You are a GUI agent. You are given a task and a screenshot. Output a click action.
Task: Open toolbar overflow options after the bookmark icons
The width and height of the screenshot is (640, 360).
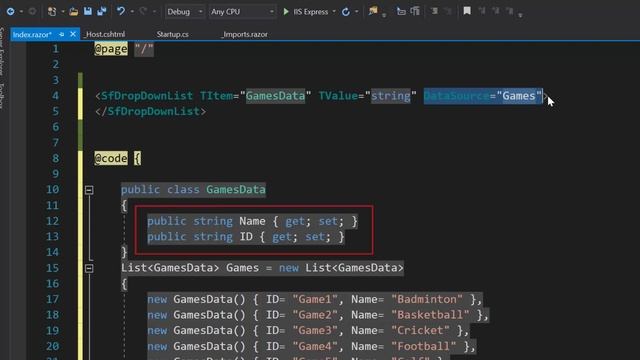coord(520,15)
